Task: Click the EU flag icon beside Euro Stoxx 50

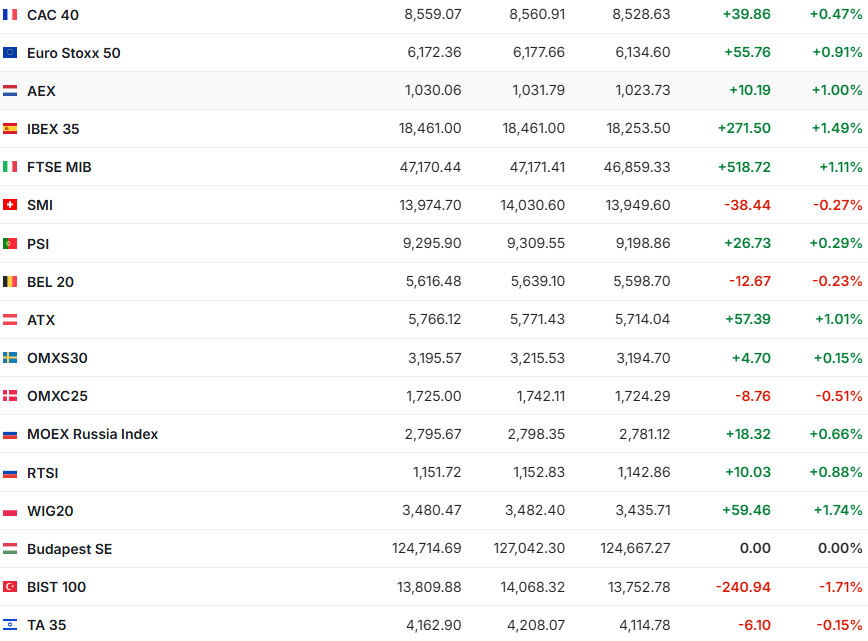Action: (10, 53)
